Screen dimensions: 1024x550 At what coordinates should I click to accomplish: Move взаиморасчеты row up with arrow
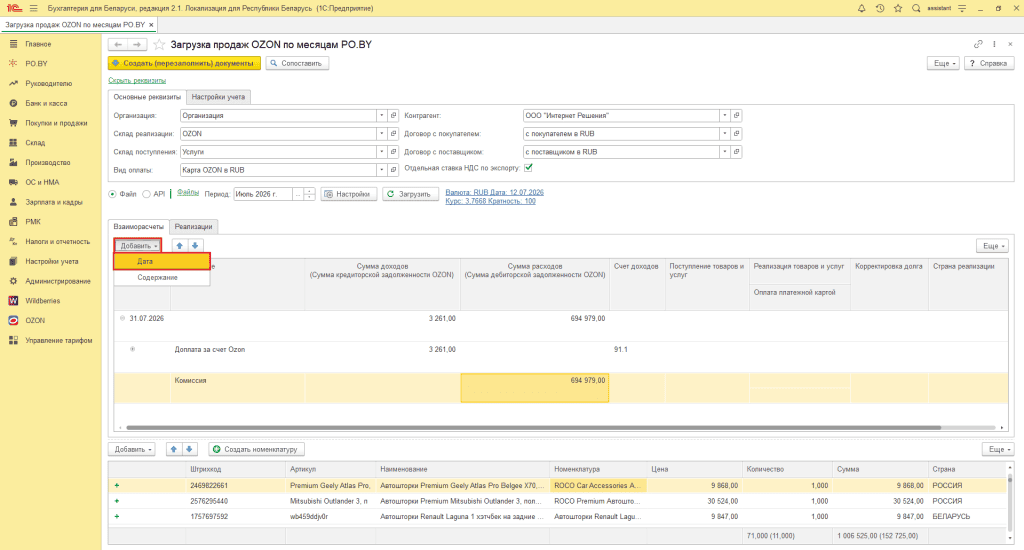(180, 246)
